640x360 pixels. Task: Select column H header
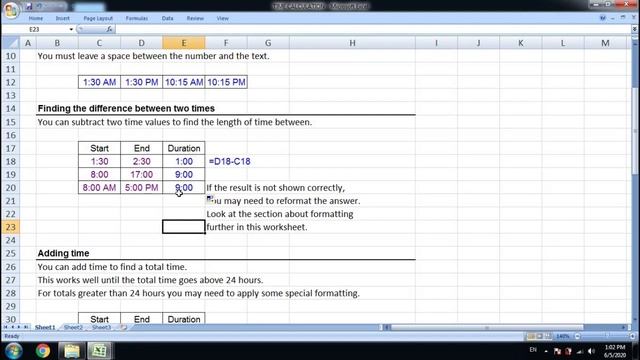click(352, 43)
